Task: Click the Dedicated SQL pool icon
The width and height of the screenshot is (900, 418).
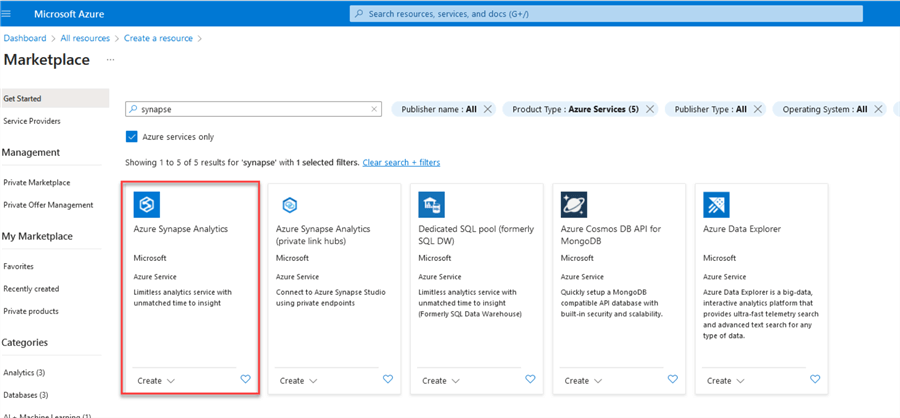Action: (x=432, y=204)
